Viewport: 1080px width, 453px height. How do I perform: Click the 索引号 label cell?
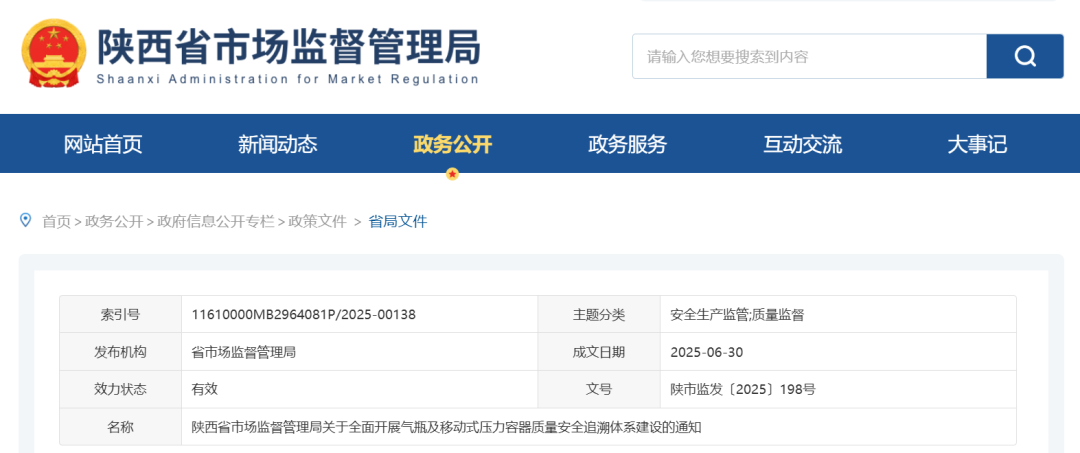121,315
